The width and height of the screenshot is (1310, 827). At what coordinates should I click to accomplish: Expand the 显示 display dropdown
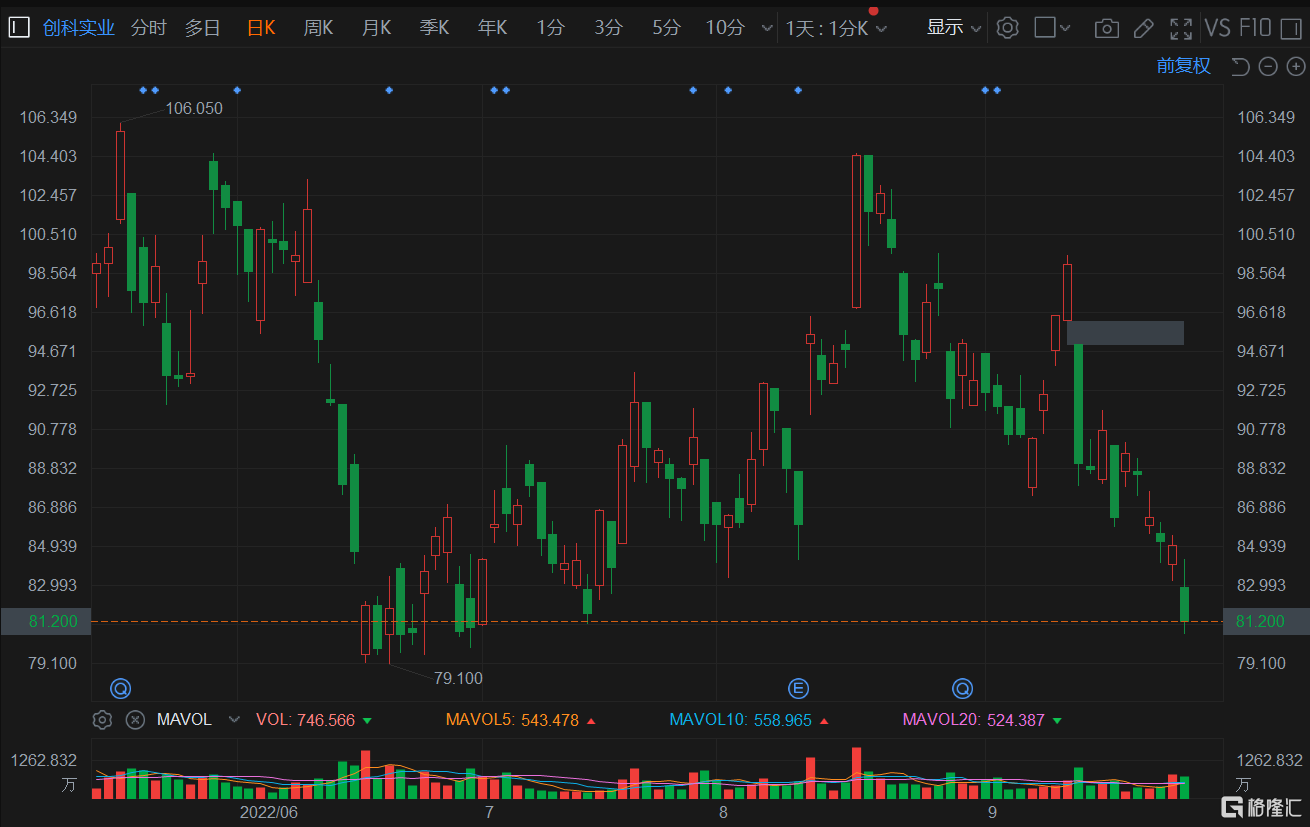[x=954, y=28]
